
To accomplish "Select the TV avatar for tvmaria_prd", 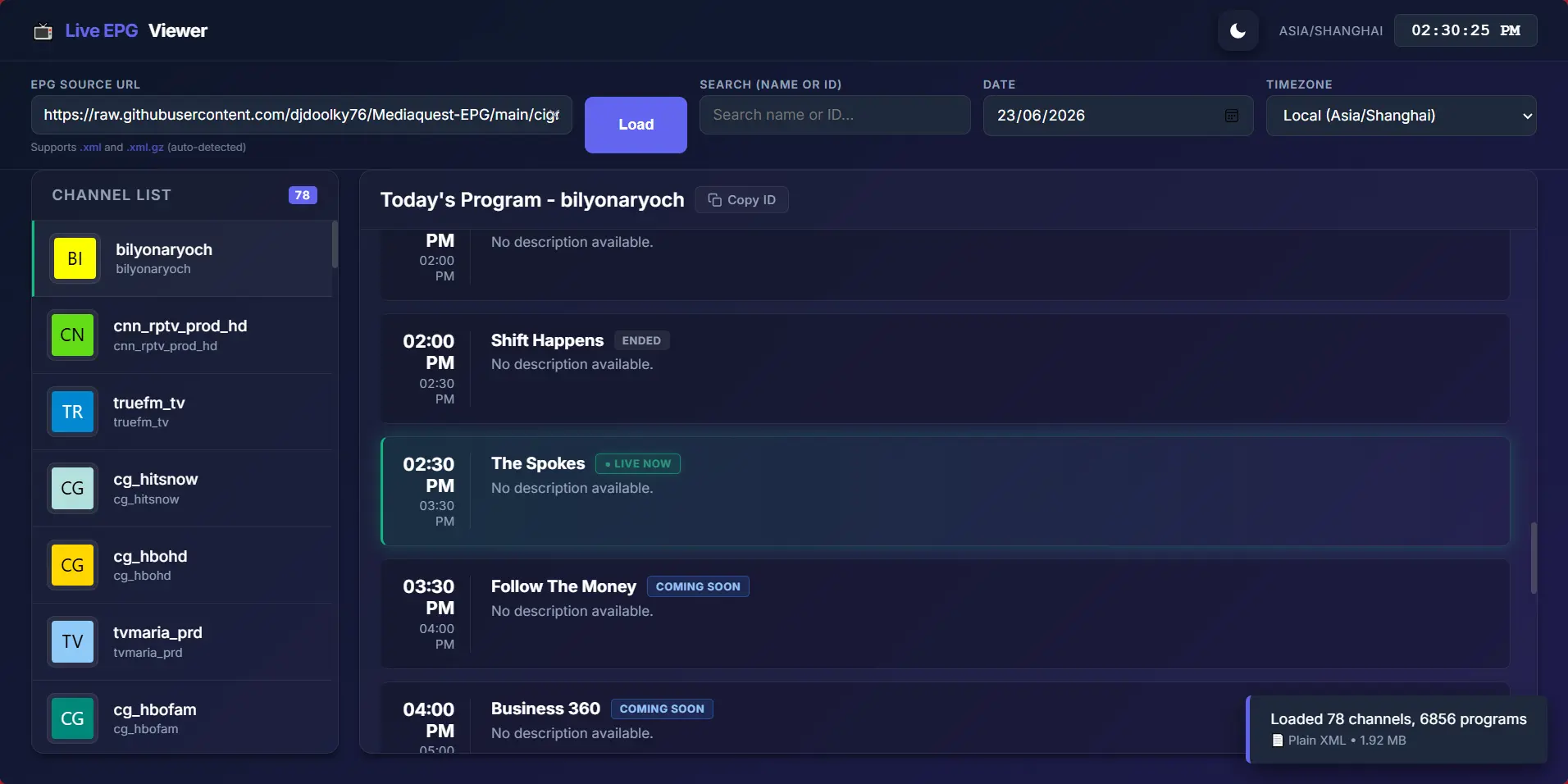I will click(72, 641).
